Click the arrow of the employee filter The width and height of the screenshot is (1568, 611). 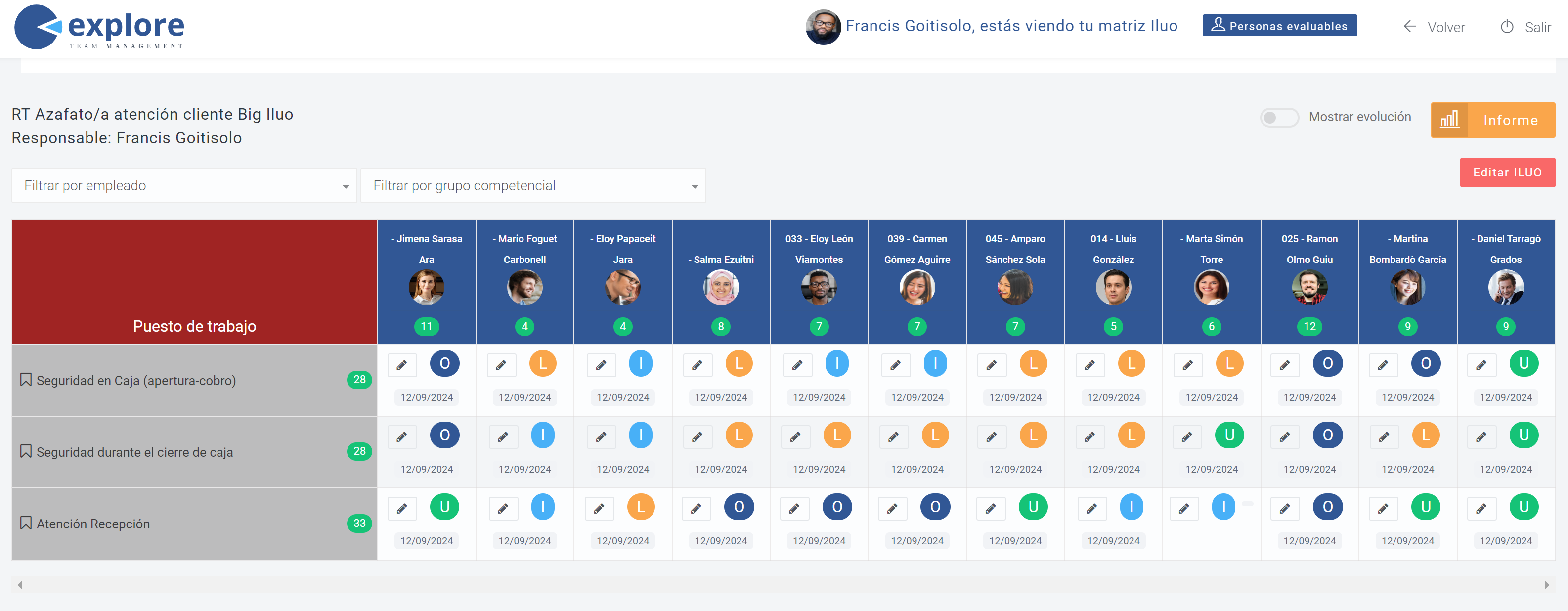click(346, 186)
